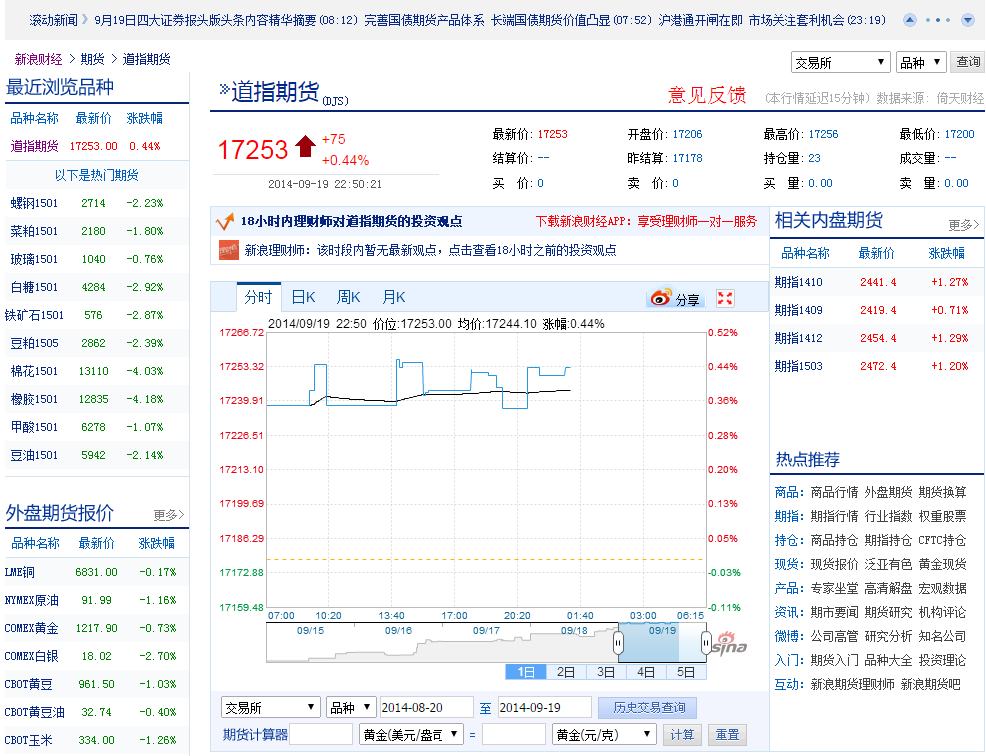Click the news ticker up arrow icon
Viewport: 986px width, 756px height.
(909, 20)
